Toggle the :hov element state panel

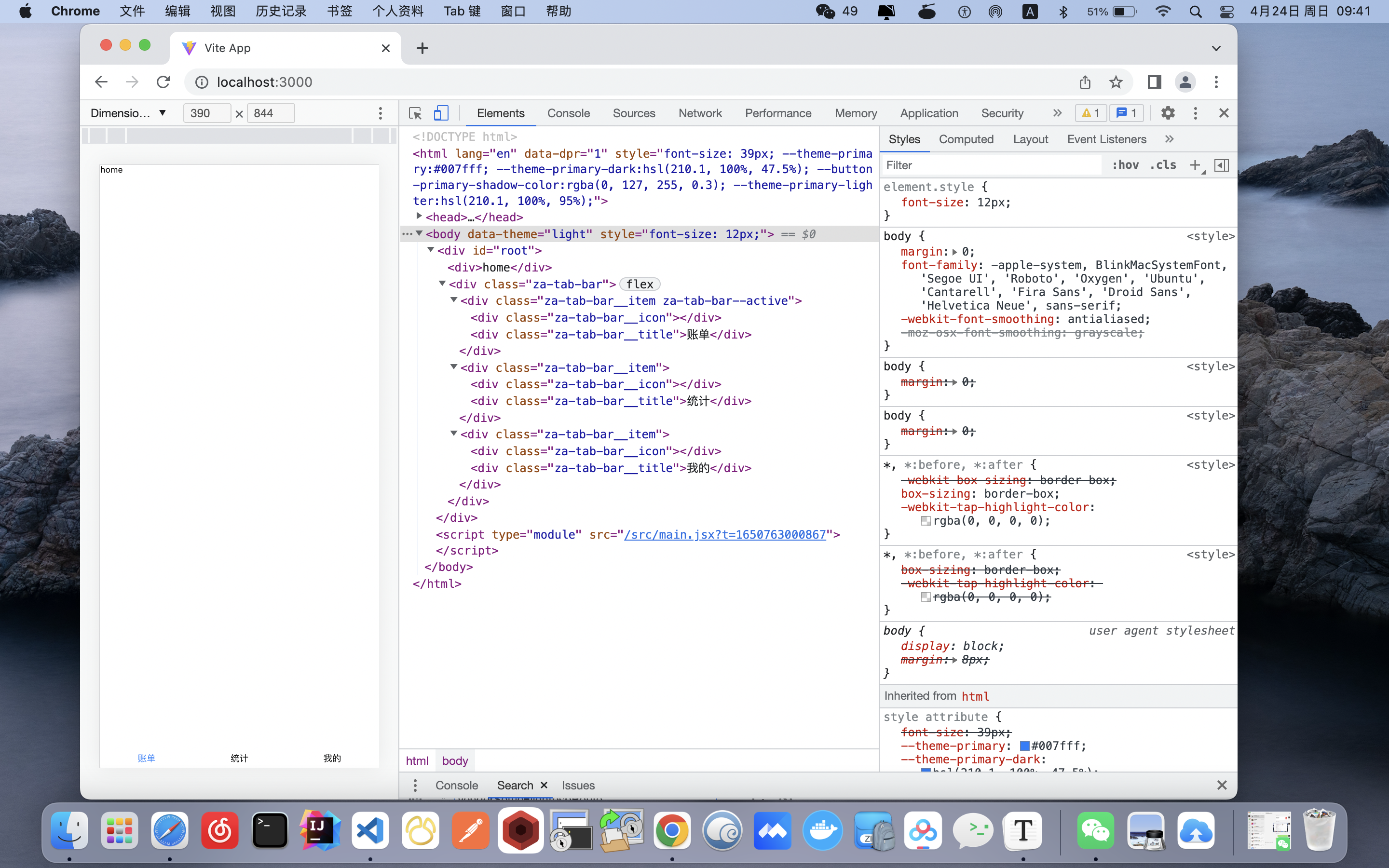pyautogui.click(x=1125, y=165)
